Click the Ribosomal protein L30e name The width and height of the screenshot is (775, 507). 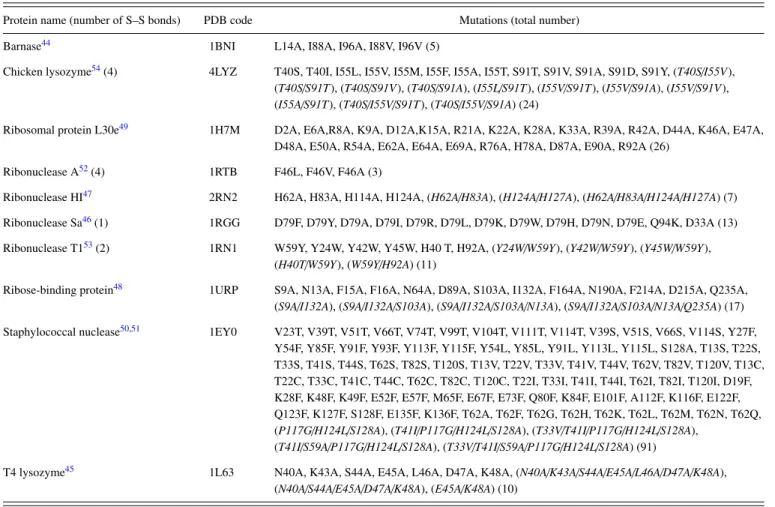pos(61,130)
